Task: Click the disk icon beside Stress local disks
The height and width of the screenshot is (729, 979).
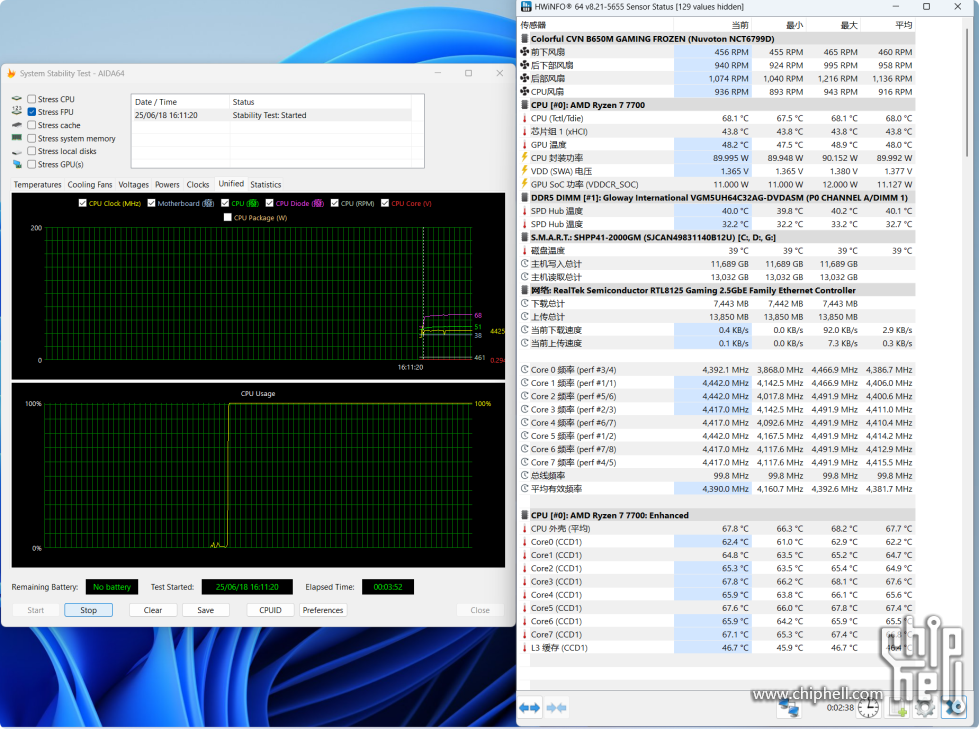Action: 17,151
